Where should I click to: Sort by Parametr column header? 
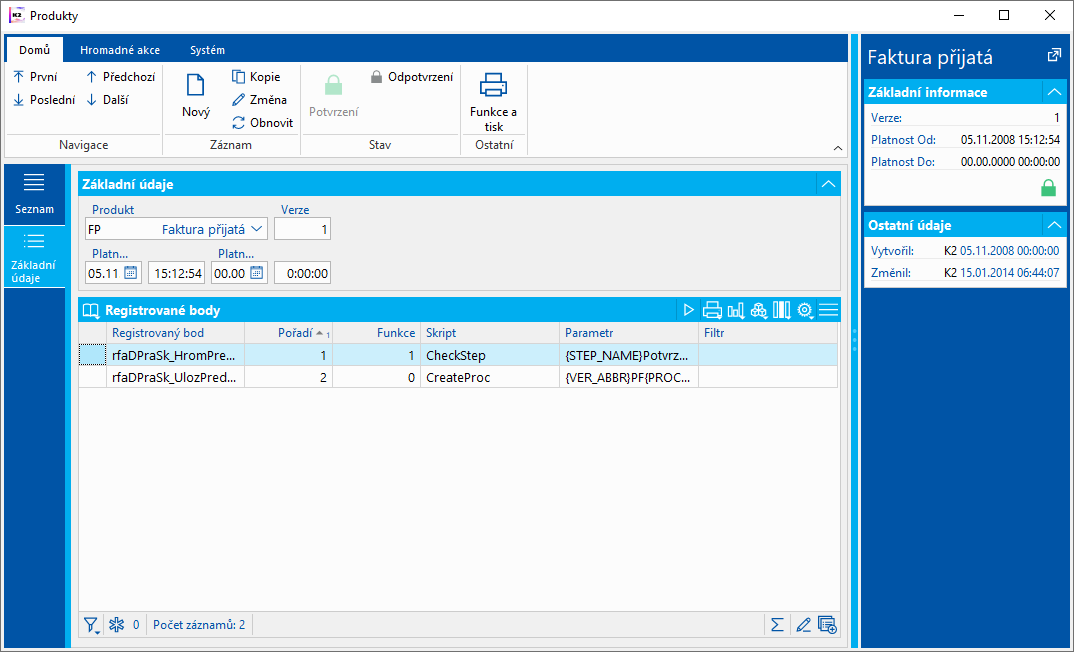(x=629, y=333)
